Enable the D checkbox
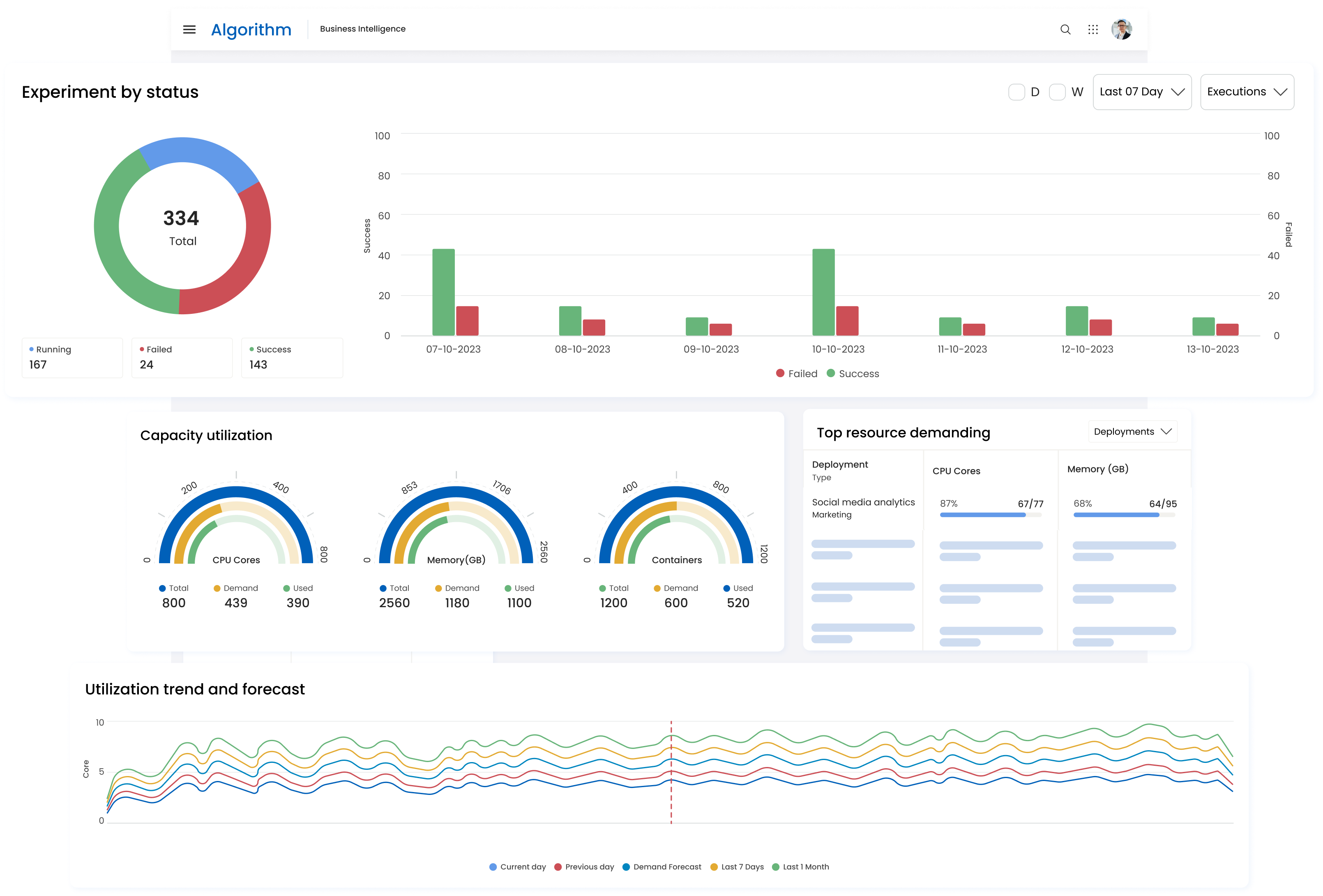Image resolution: width=1323 pixels, height=896 pixels. point(1017,92)
